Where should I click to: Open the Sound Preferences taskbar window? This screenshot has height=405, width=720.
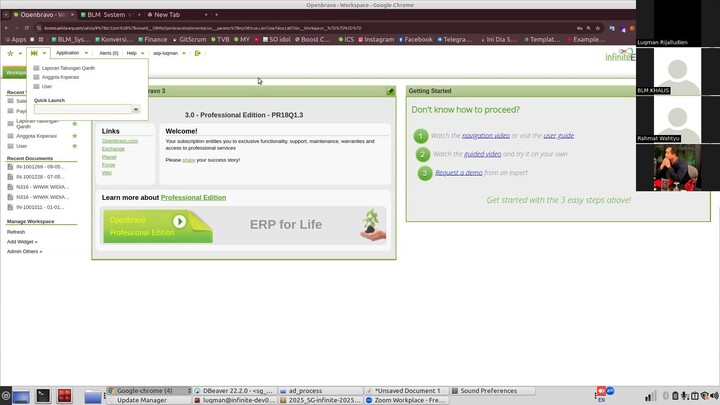492,391
